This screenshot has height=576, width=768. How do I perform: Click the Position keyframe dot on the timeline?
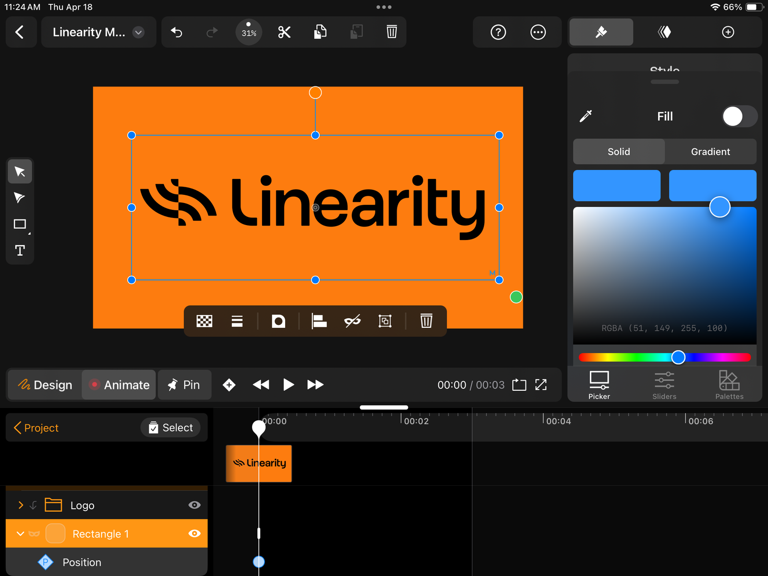tap(259, 562)
